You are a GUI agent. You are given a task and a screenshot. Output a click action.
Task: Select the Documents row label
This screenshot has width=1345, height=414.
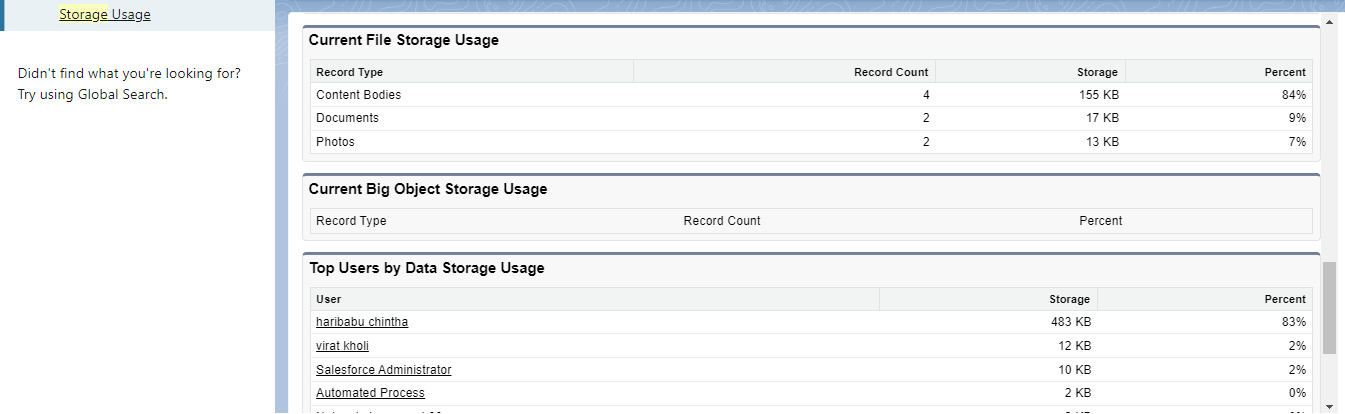coord(347,118)
